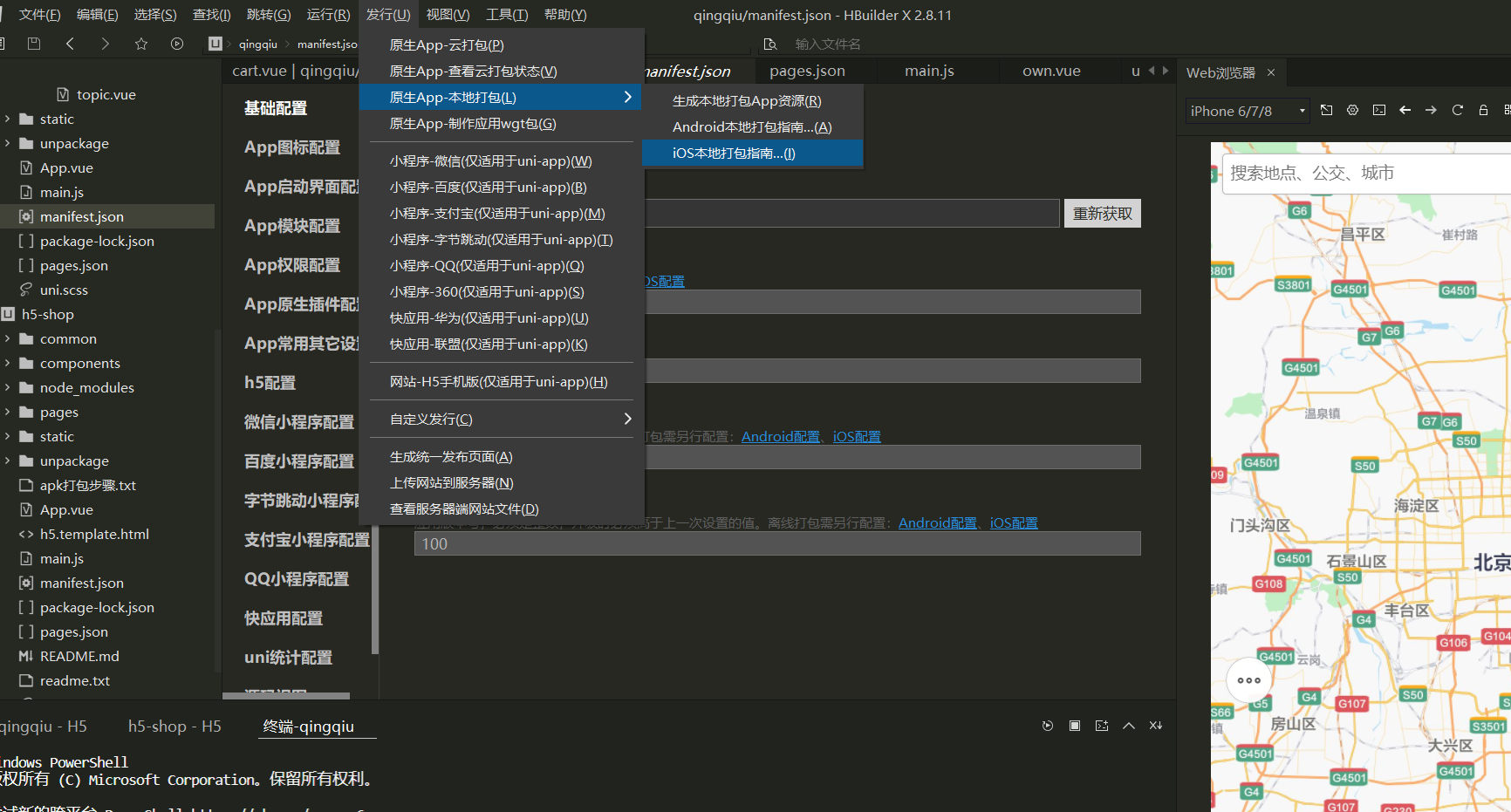Click the 100 value input field
Image resolution: width=1511 pixels, height=812 pixels.
pos(777,542)
